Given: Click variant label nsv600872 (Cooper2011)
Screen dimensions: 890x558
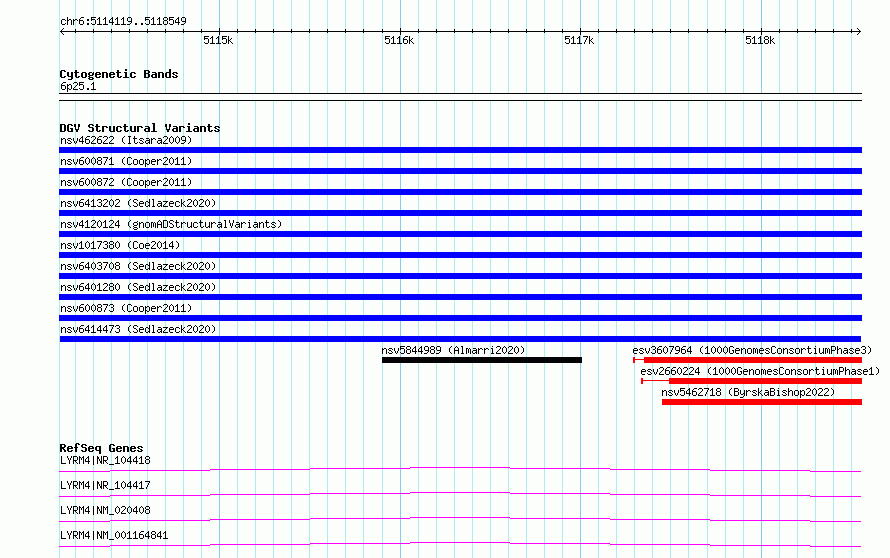Looking at the screenshot, I should click(x=126, y=182).
